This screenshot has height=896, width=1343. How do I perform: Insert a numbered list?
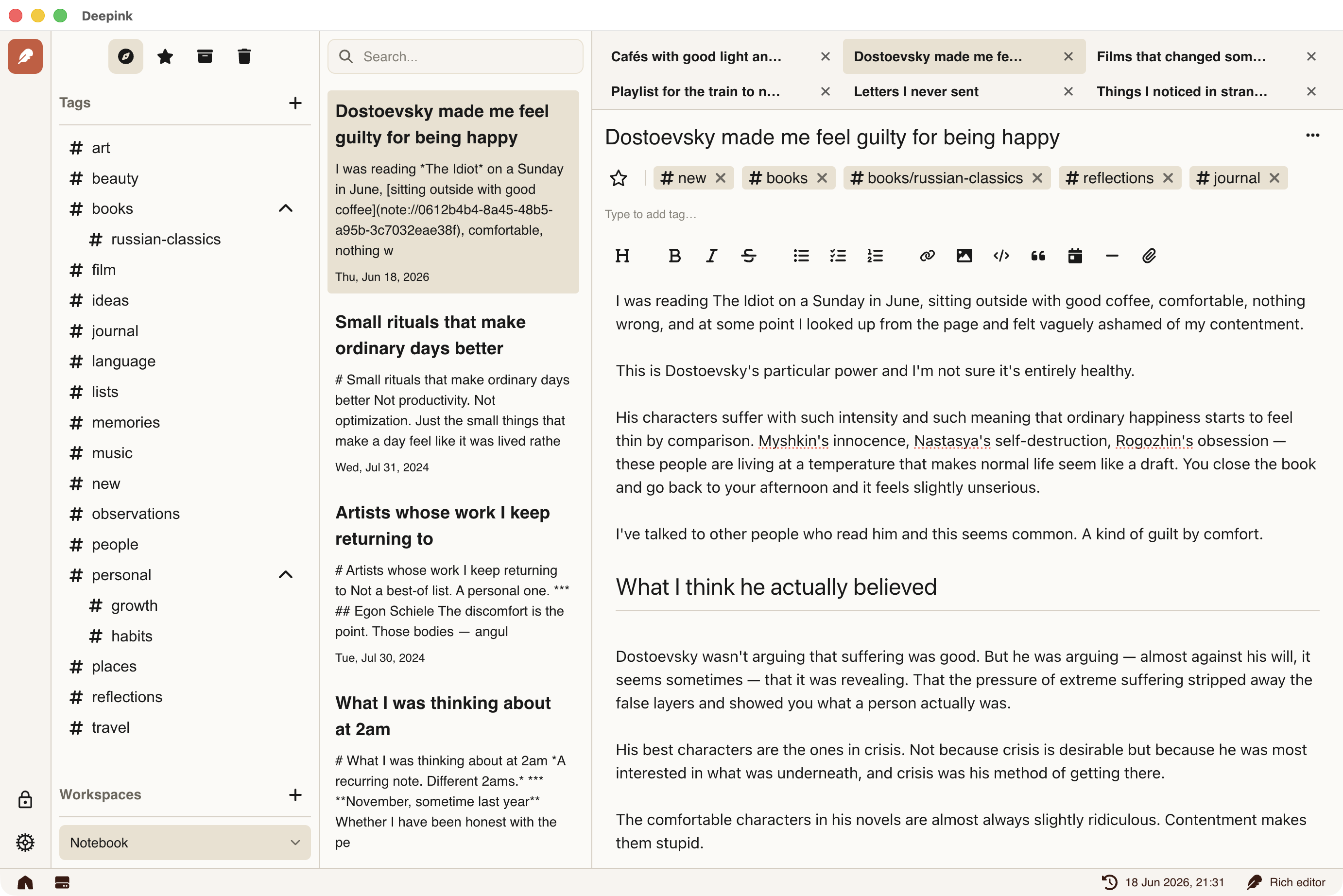coord(875,256)
